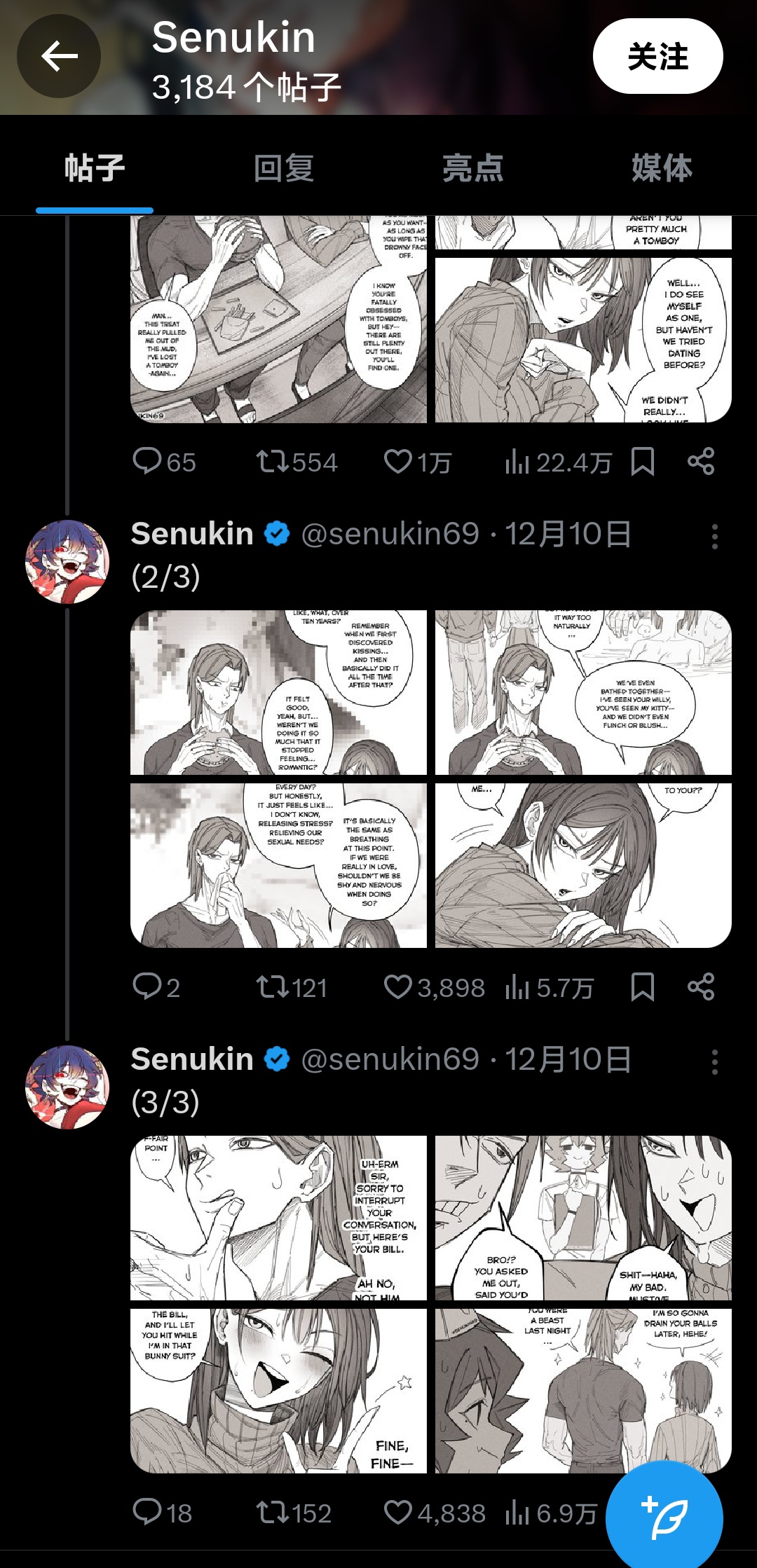Switch to the 回复 tab
The height and width of the screenshot is (1568, 757).
click(x=284, y=169)
